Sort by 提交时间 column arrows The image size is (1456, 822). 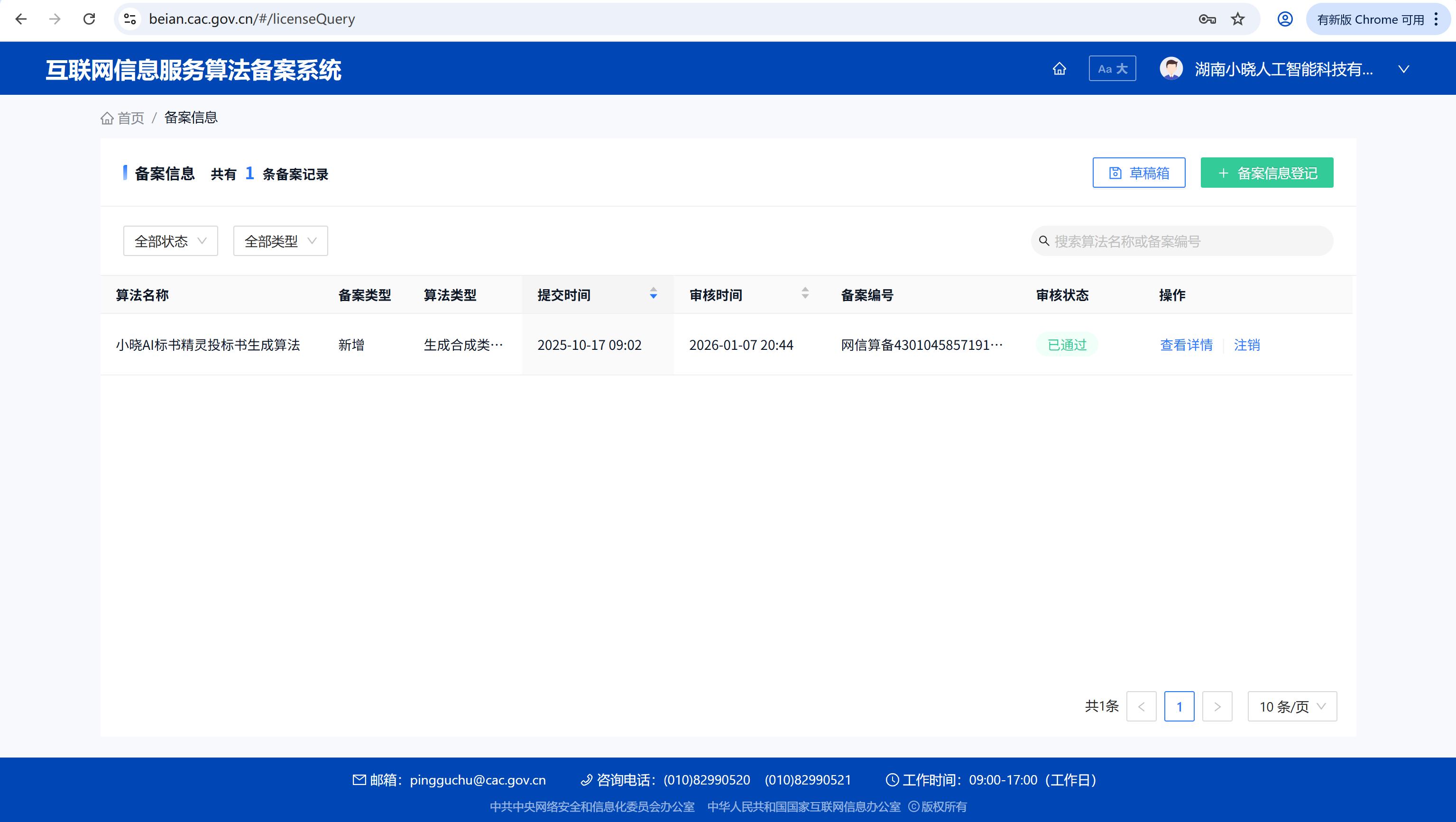point(654,293)
